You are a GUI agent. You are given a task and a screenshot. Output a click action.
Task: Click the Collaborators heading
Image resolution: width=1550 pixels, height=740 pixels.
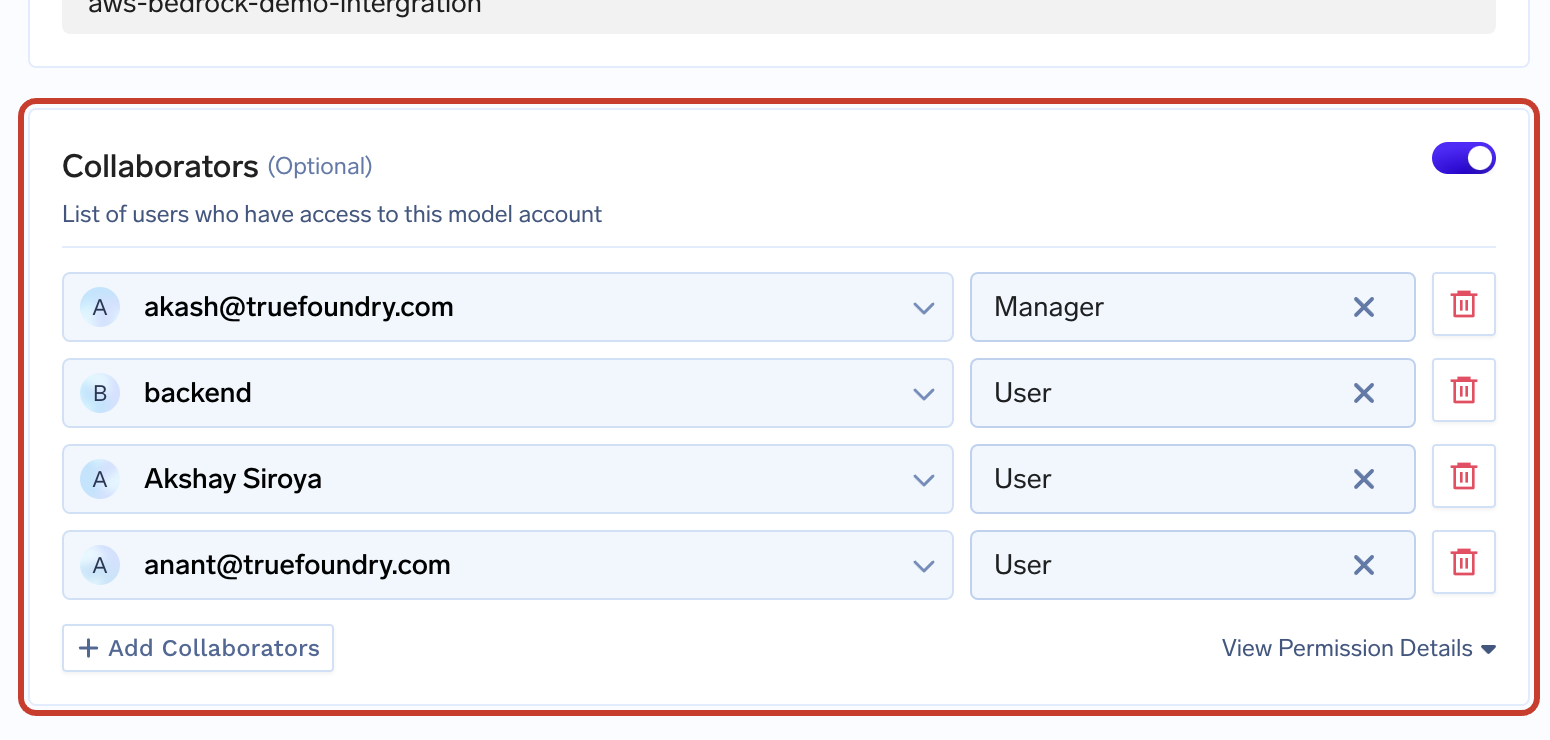(160, 166)
